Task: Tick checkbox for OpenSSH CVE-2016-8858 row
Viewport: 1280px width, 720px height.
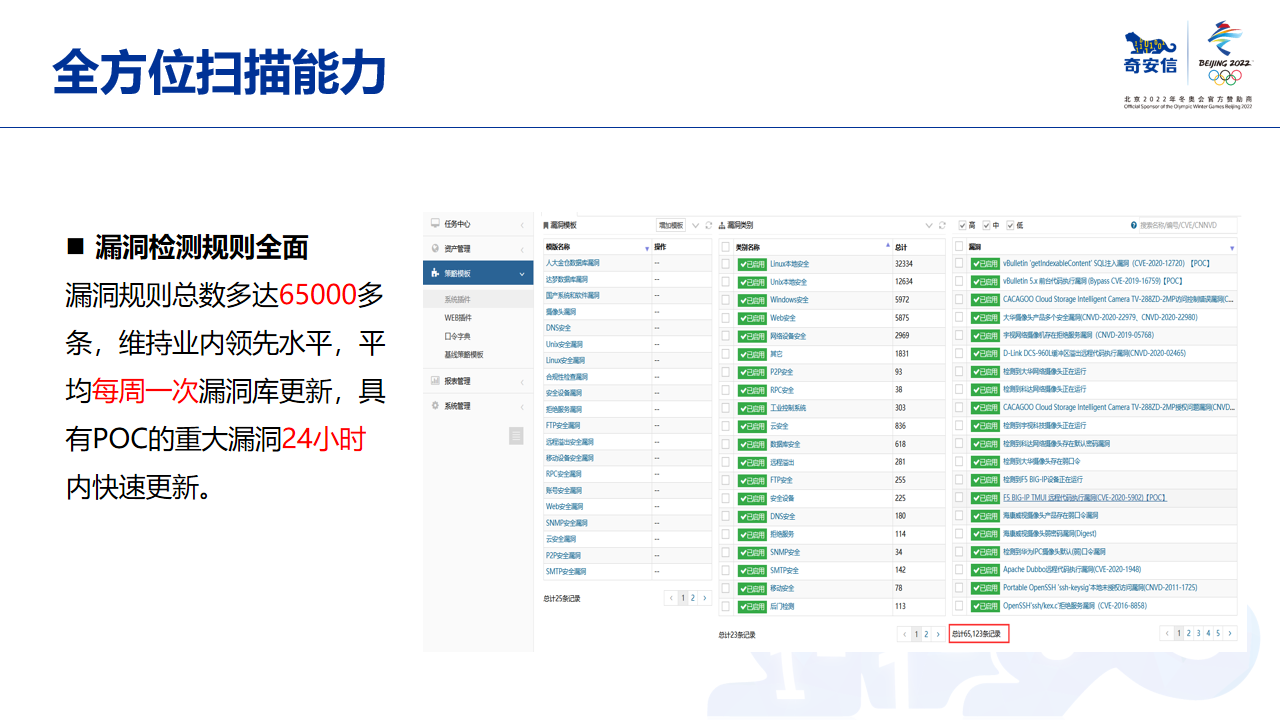Action: pos(959,606)
